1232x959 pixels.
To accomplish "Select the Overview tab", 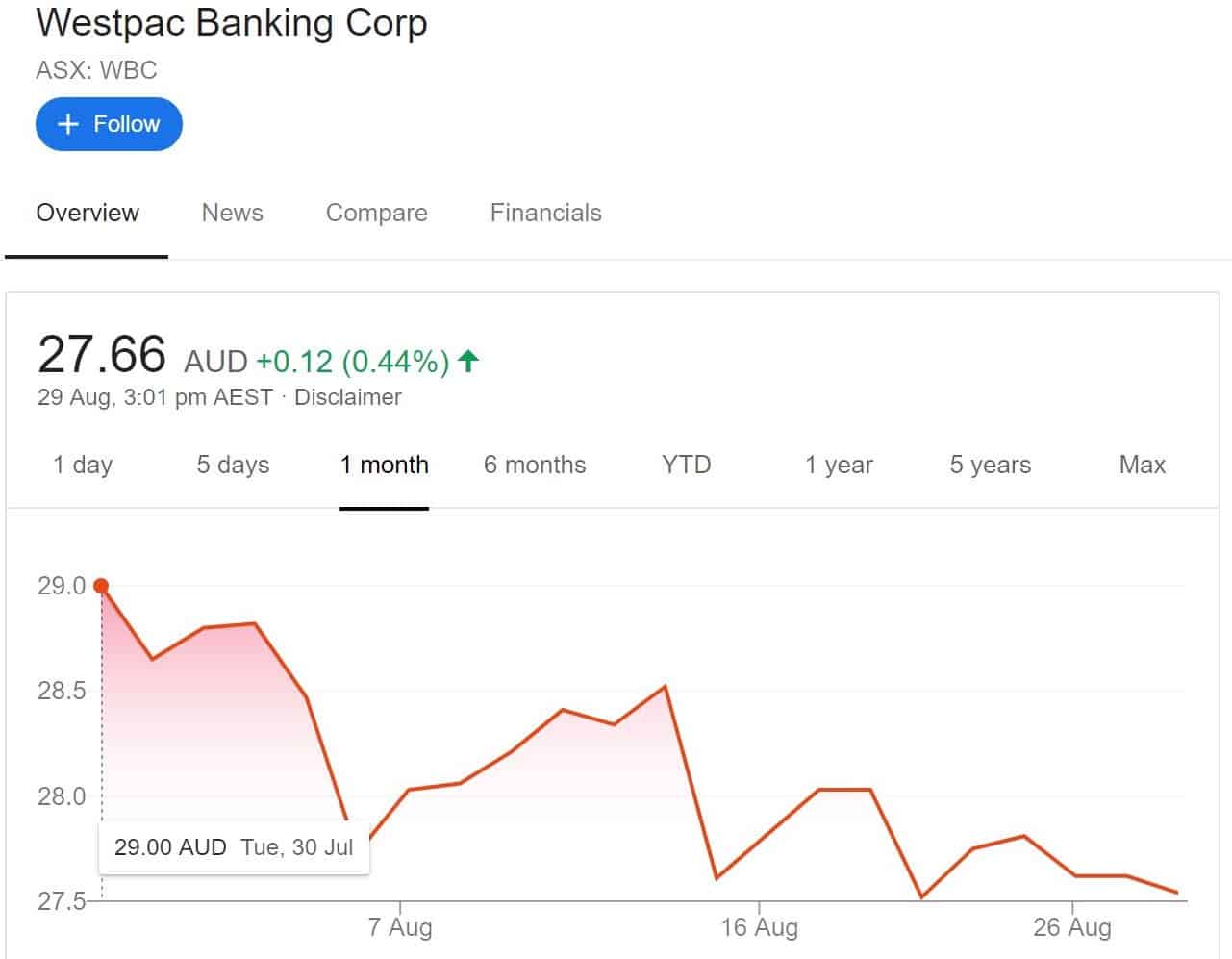I will (88, 213).
